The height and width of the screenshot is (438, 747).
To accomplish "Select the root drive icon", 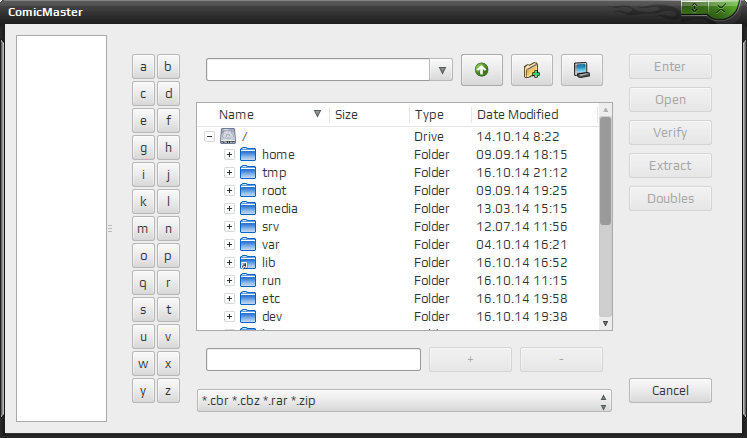I will pos(228,136).
